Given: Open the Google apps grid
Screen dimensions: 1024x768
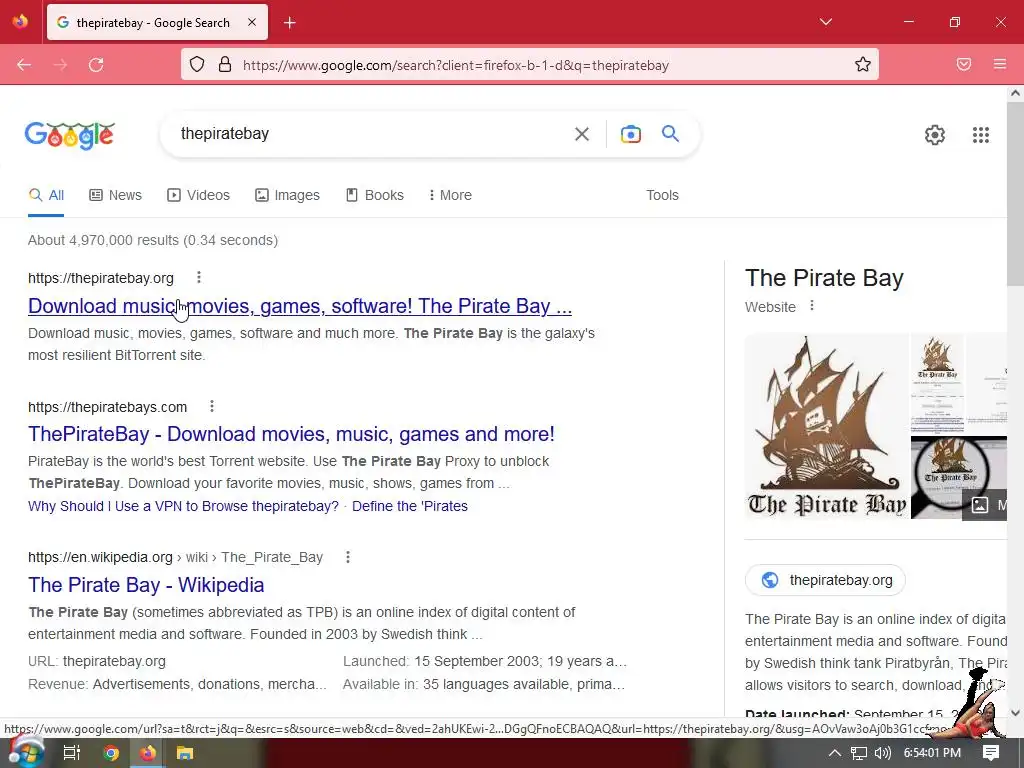Looking at the screenshot, I should [x=981, y=135].
